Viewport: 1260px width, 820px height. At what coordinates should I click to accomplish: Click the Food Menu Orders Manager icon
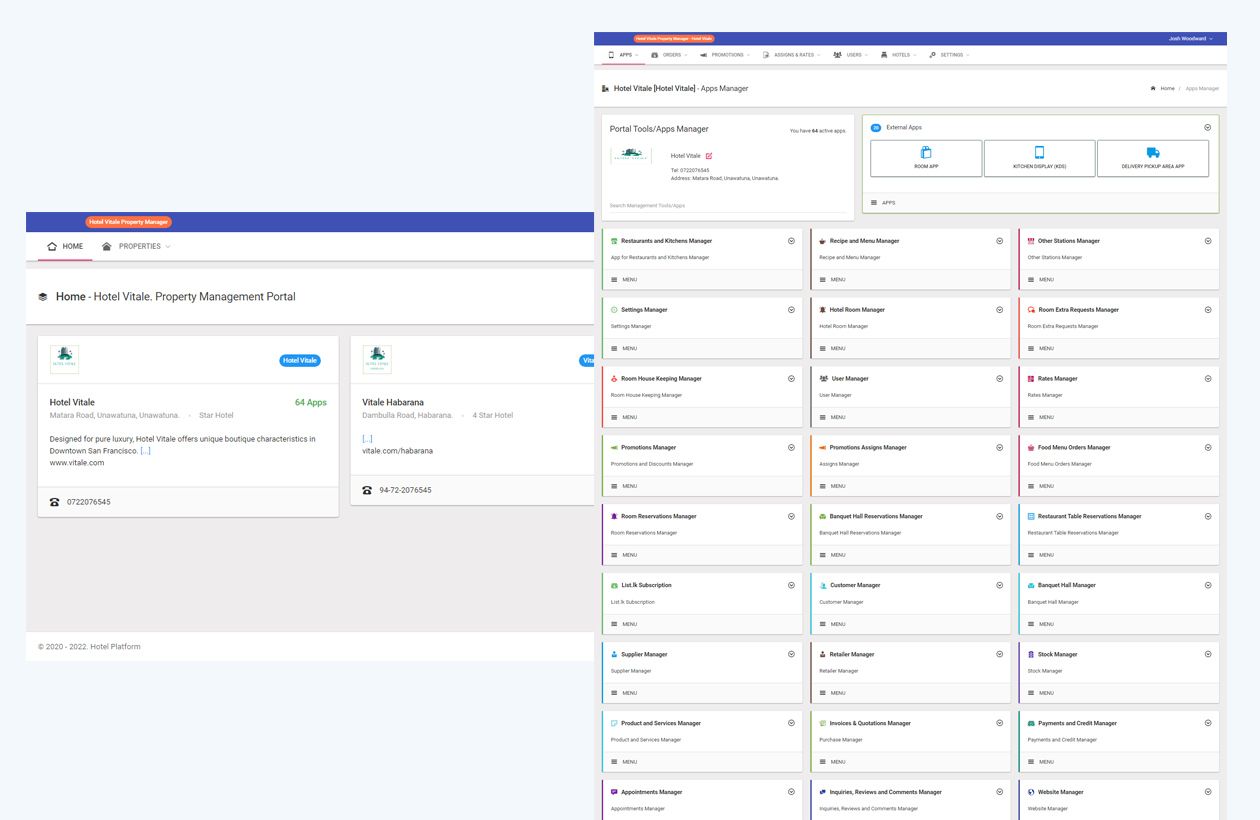[x=1031, y=448]
